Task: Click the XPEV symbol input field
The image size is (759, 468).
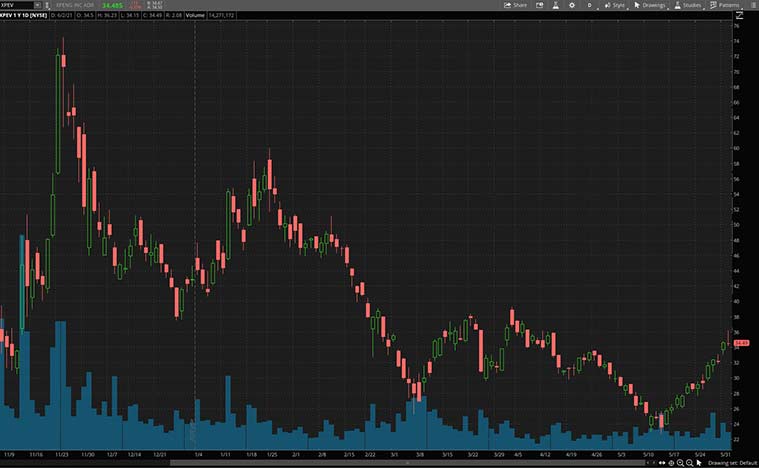Action: tap(17, 5)
